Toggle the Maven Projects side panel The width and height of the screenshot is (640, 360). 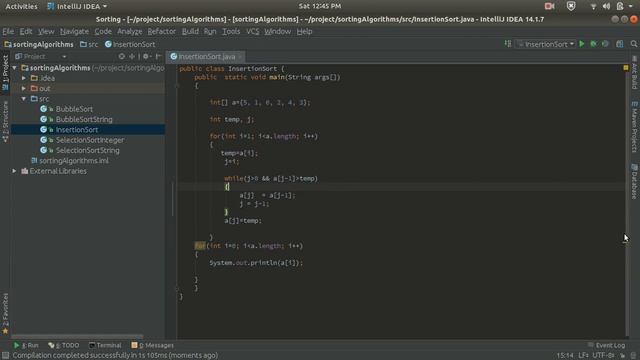coord(635,127)
